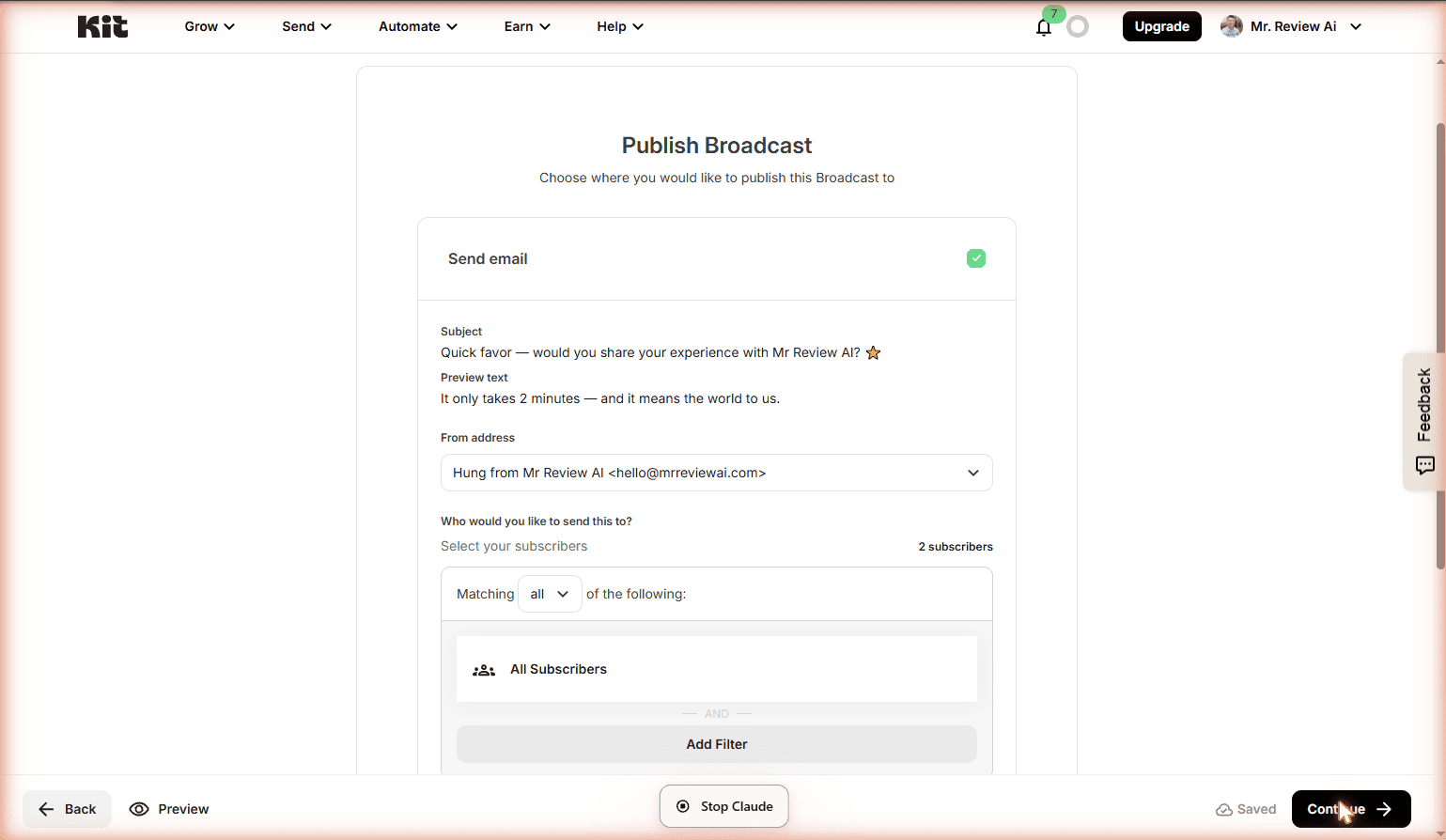The height and width of the screenshot is (840, 1446).
Task: Click the 2 subscribers count
Action: point(956,547)
